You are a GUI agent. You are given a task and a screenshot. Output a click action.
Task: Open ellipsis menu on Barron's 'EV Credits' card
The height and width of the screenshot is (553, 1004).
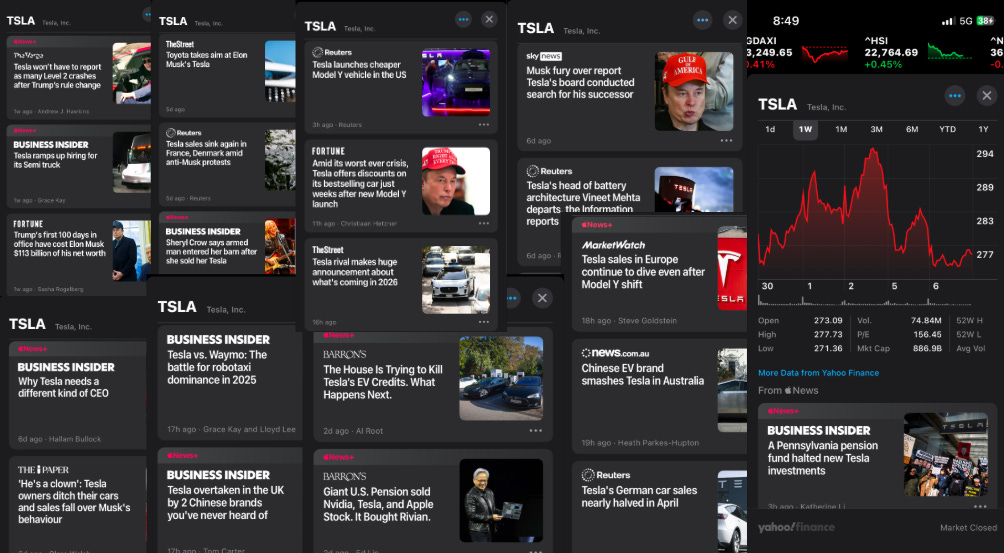[x=535, y=430]
